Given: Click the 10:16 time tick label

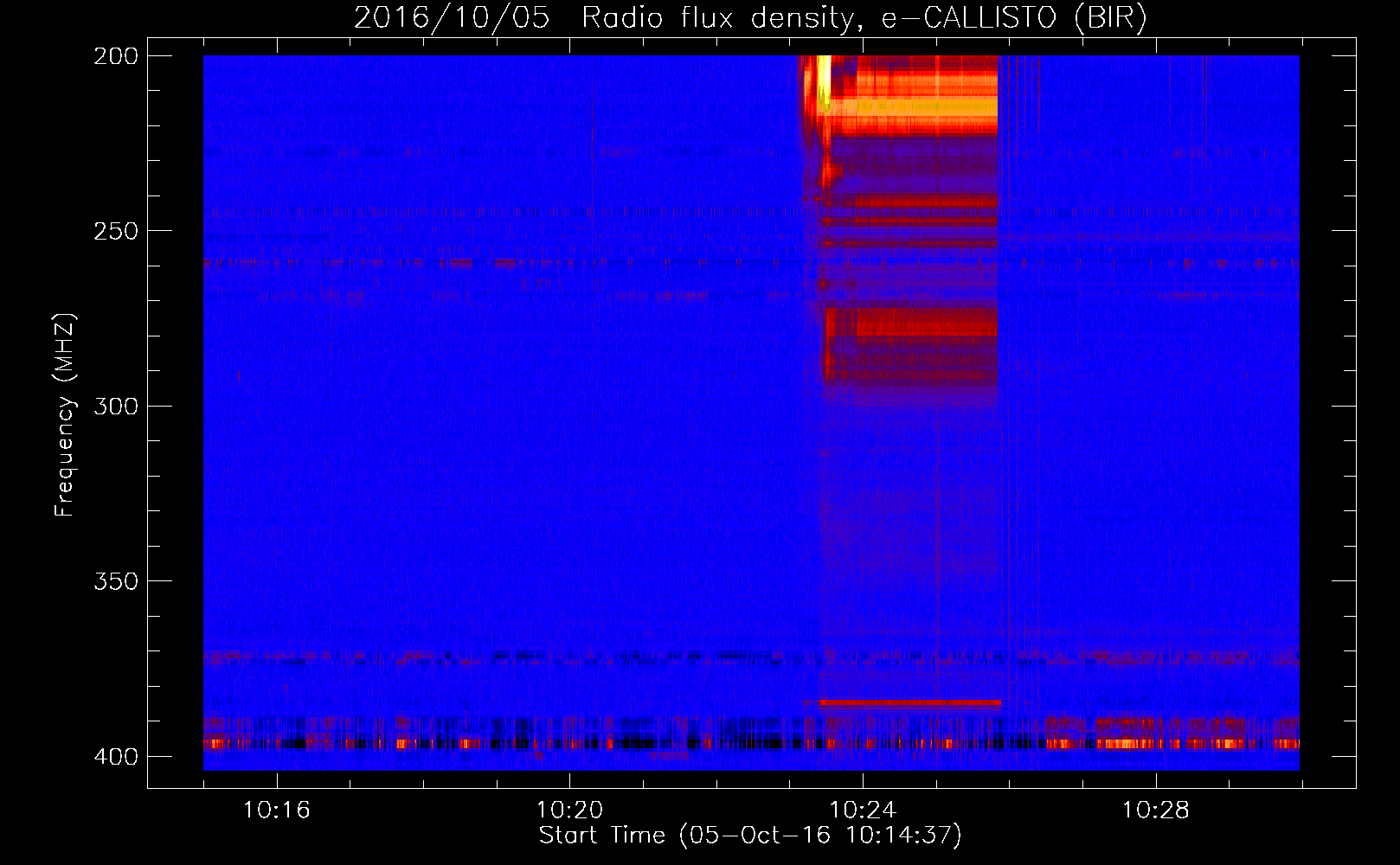Looking at the screenshot, I should [x=276, y=811].
